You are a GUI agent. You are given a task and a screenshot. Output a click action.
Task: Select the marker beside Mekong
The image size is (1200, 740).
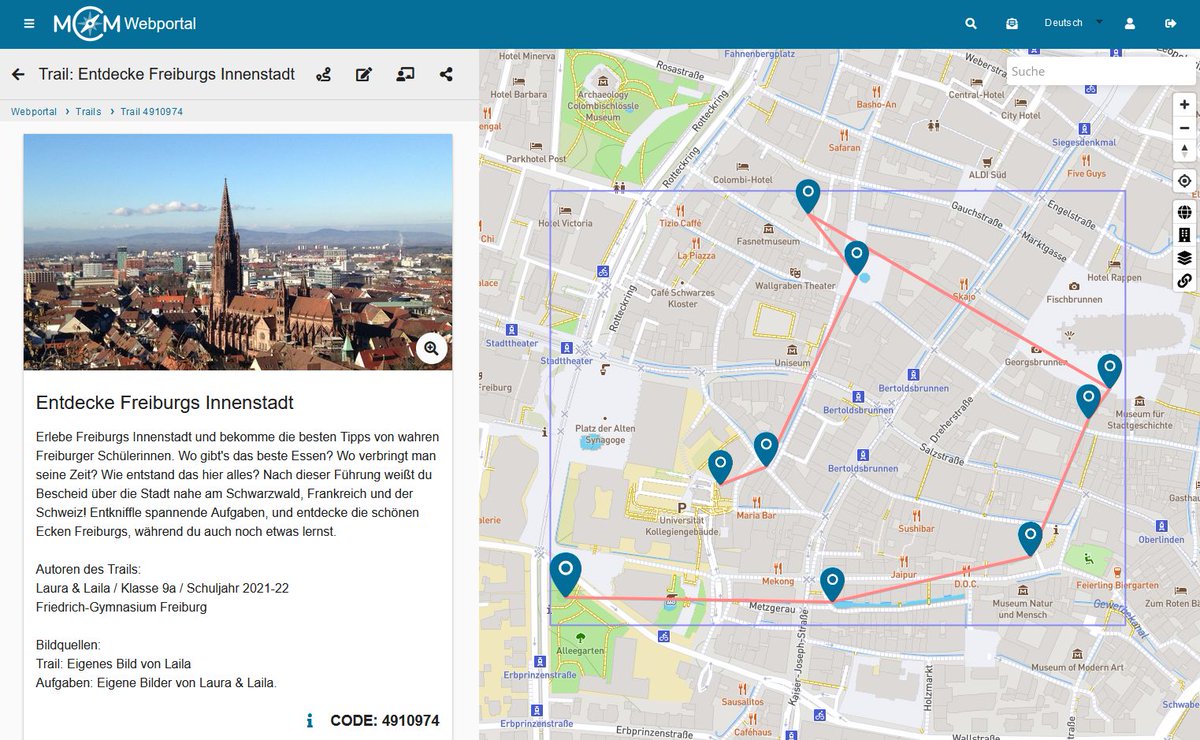pyautogui.click(x=832, y=583)
